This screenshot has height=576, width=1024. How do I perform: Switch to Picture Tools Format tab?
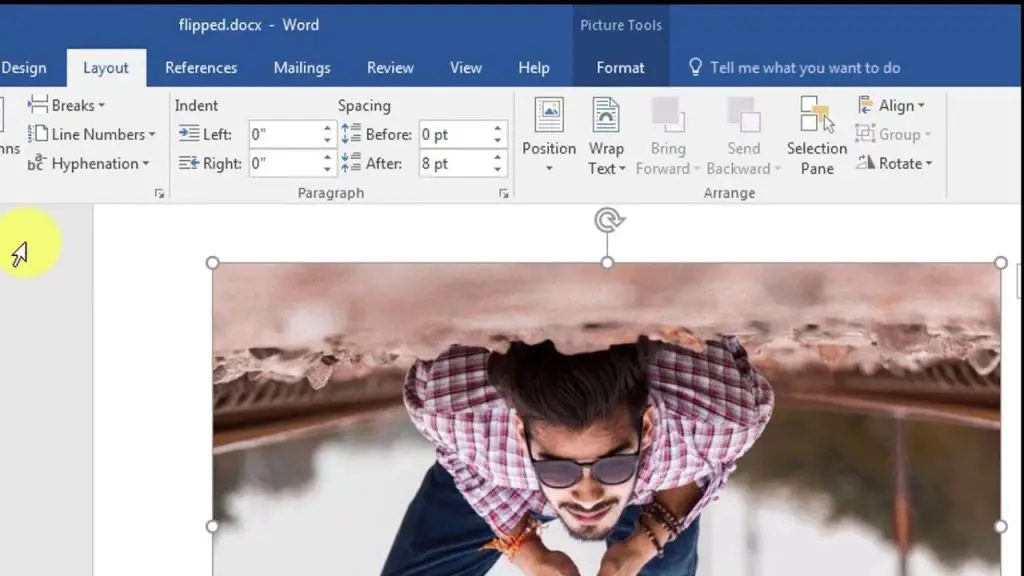click(620, 68)
